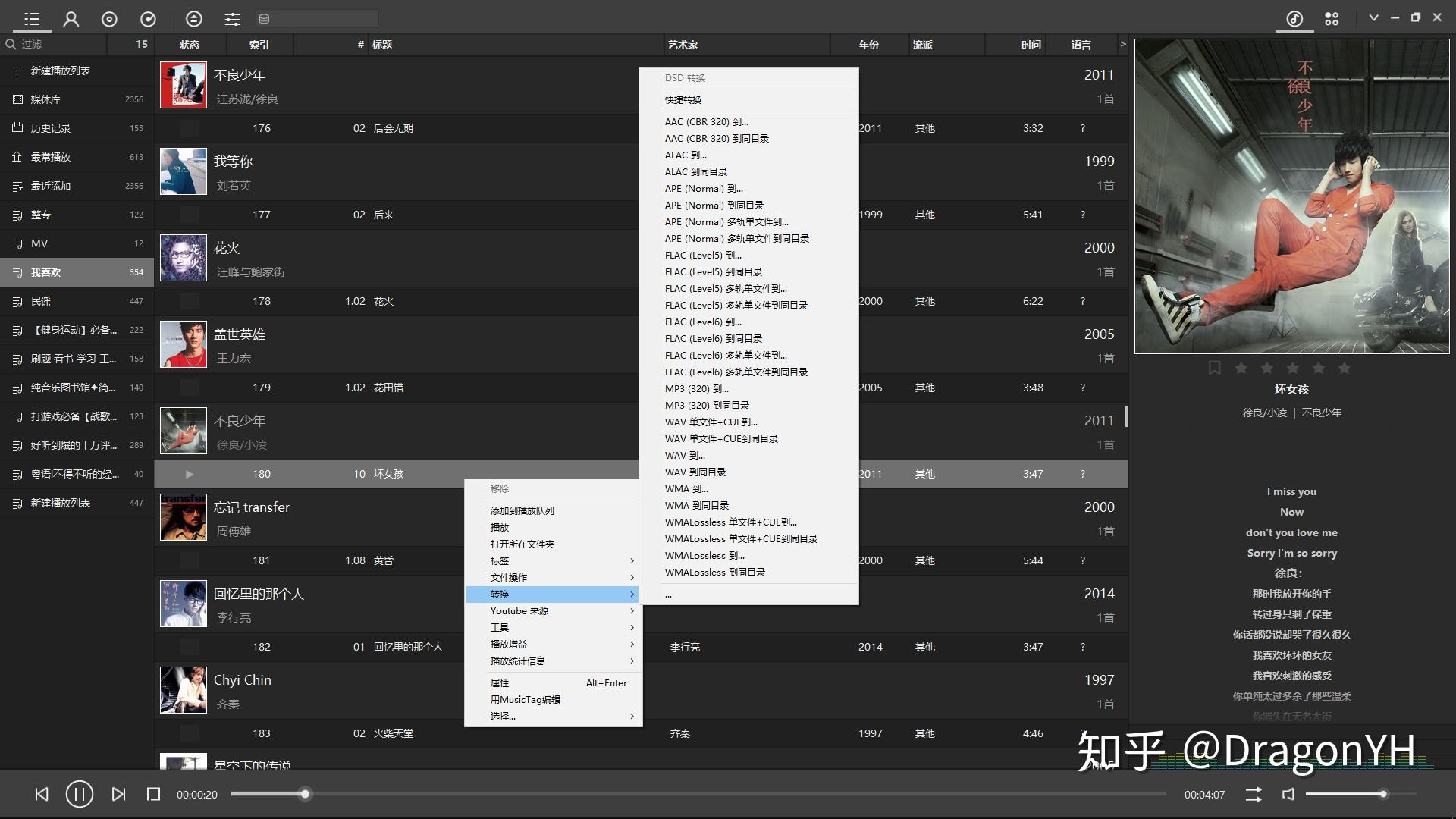Screen dimensions: 1456x819
Task: Mute the volume using the speaker icon
Action: click(1288, 794)
